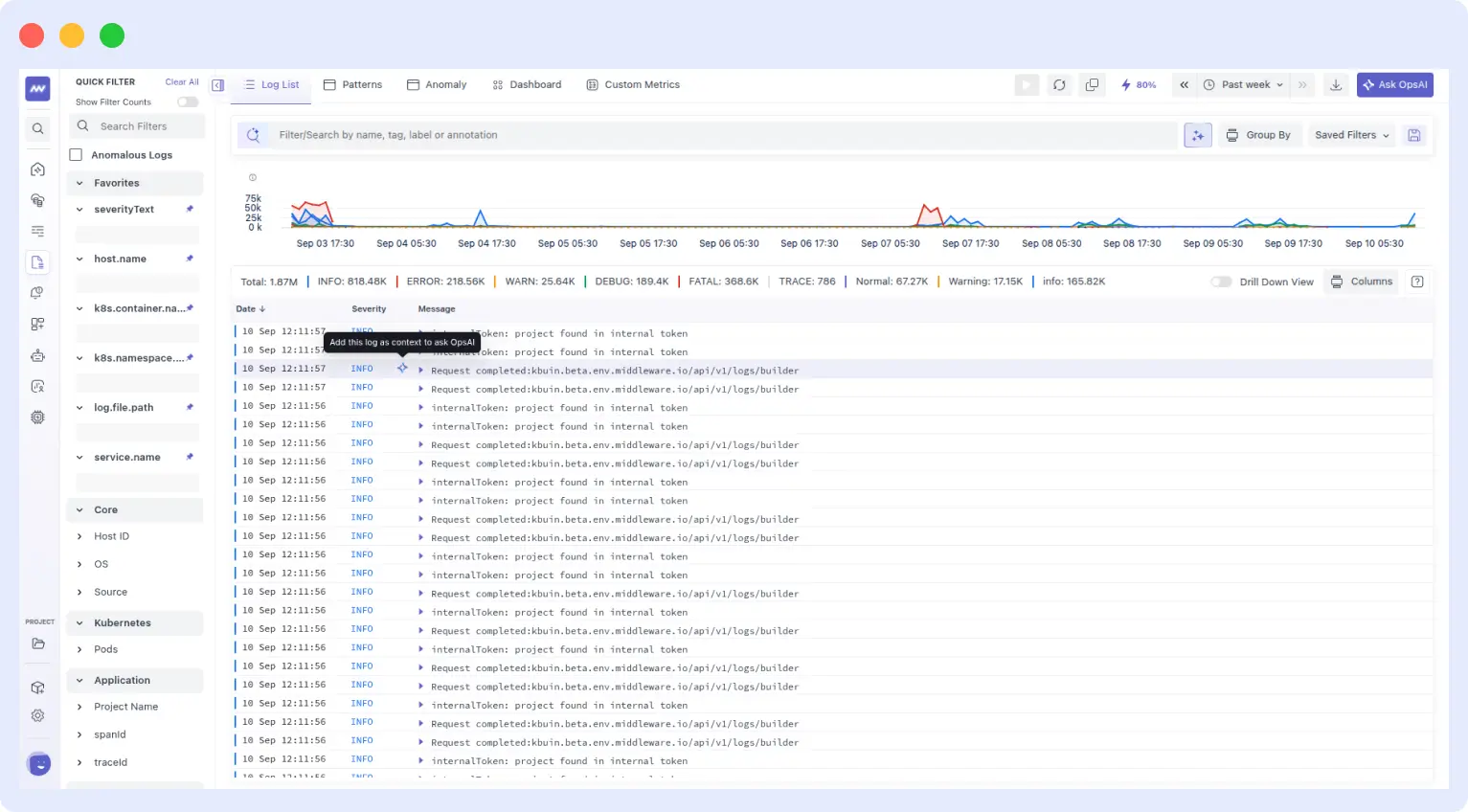This screenshot has width=1468, height=812.
Task: Open the search icon in left sidebar
Action: (x=37, y=128)
